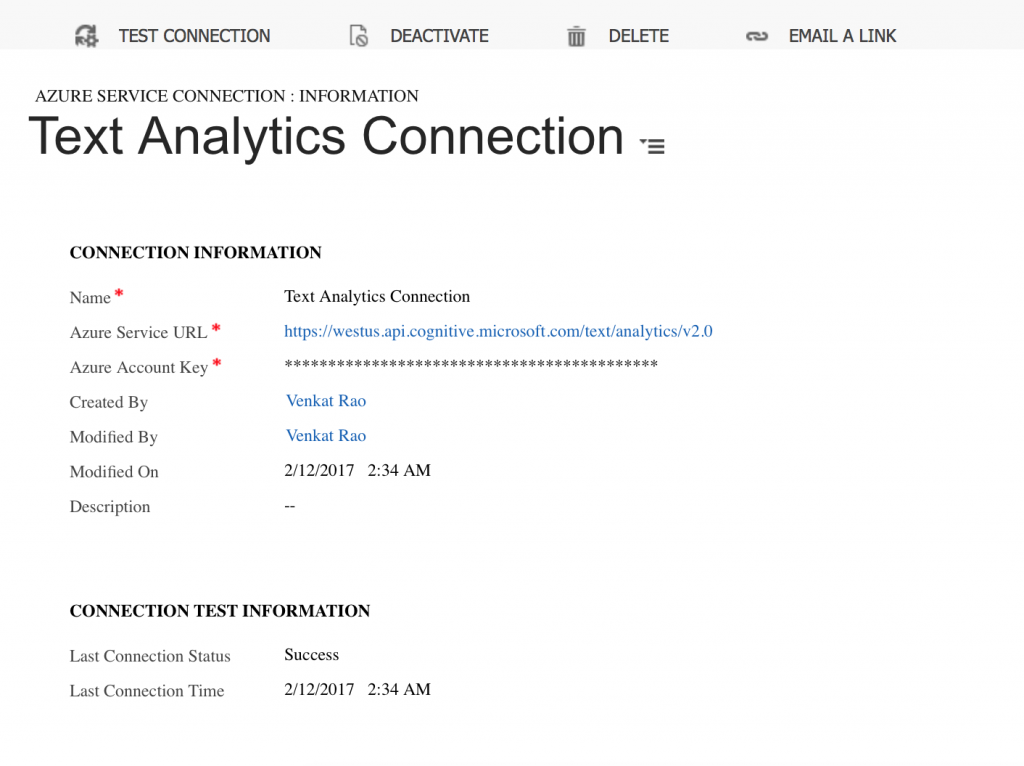Click the Name field value
Viewport: 1024px width, 766px height.
(377, 297)
